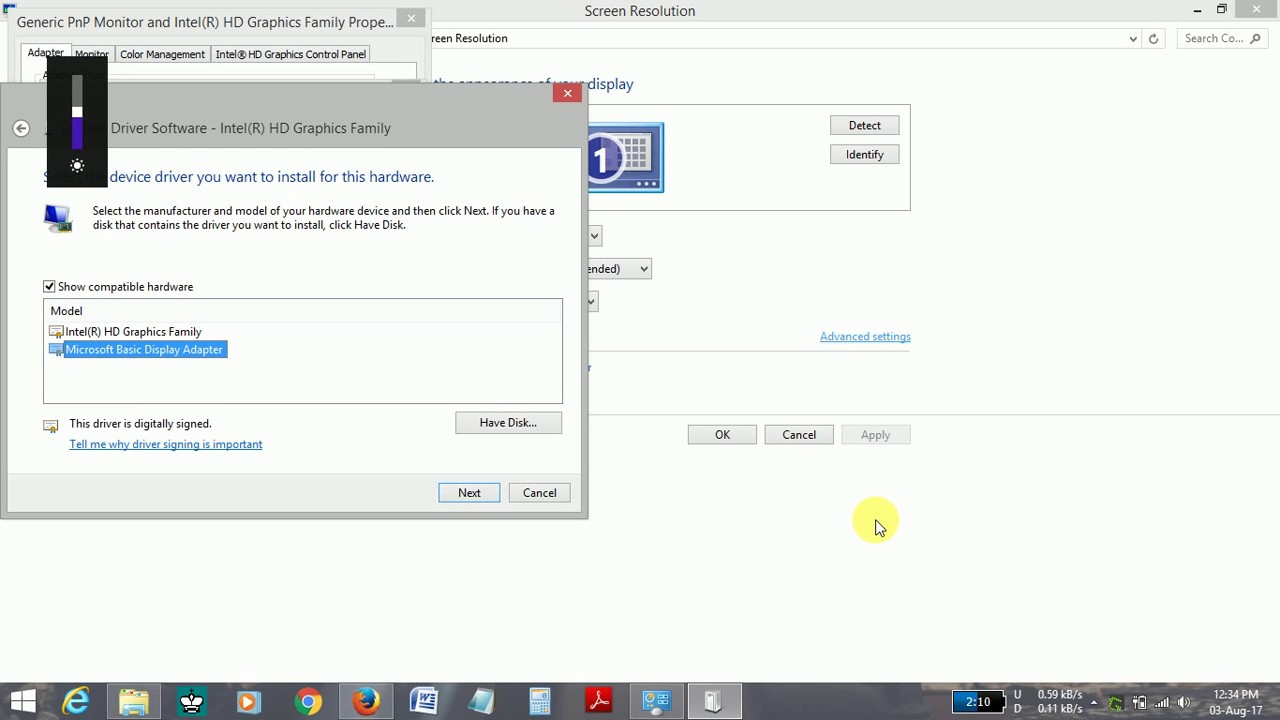The width and height of the screenshot is (1280, 720).
Task: Click the Intel(R) HD Graphics Family driver icon
Action: click(x=56, y=332)
